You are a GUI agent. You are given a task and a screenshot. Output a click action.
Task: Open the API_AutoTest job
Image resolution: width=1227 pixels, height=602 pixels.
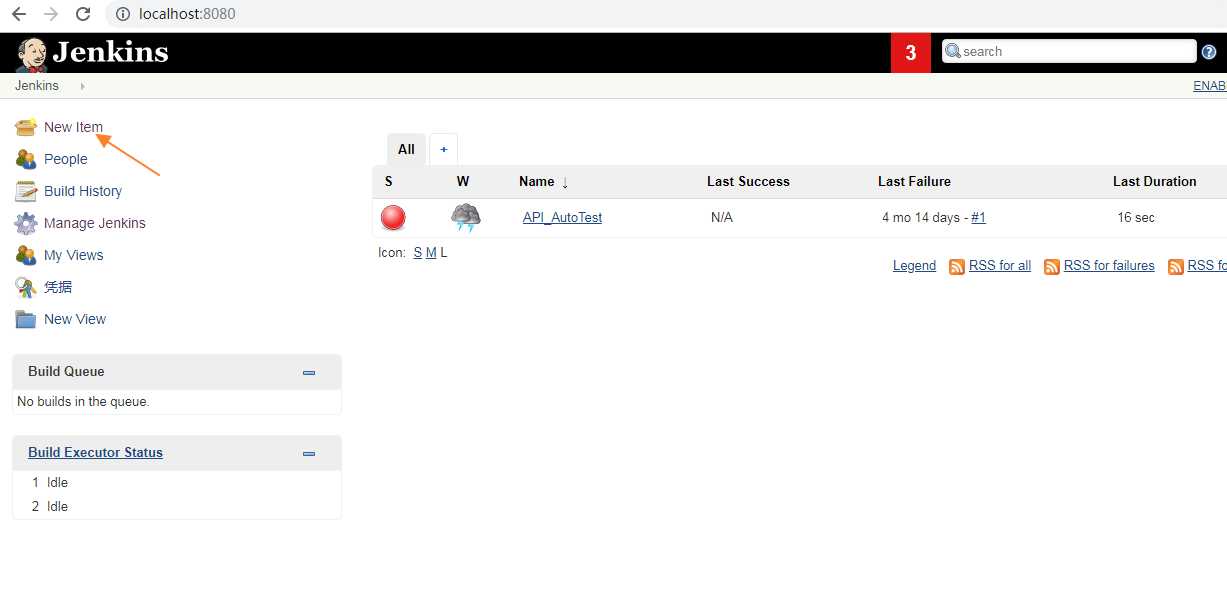pyautogui.click(x=562, y=217)
